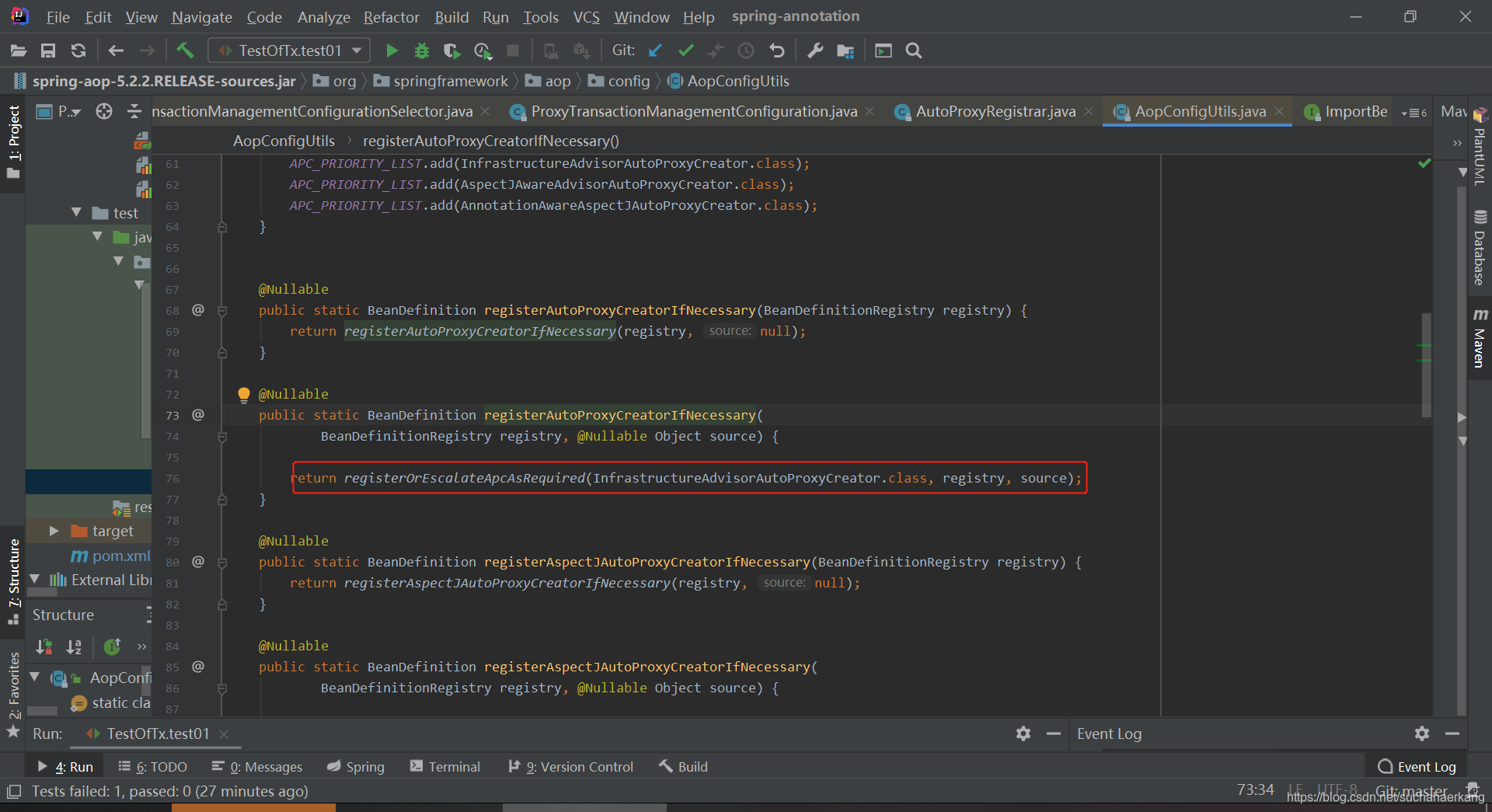1492x812 pixels.
Task: Navigate back with the left arrow
Action: click(116, 51)
